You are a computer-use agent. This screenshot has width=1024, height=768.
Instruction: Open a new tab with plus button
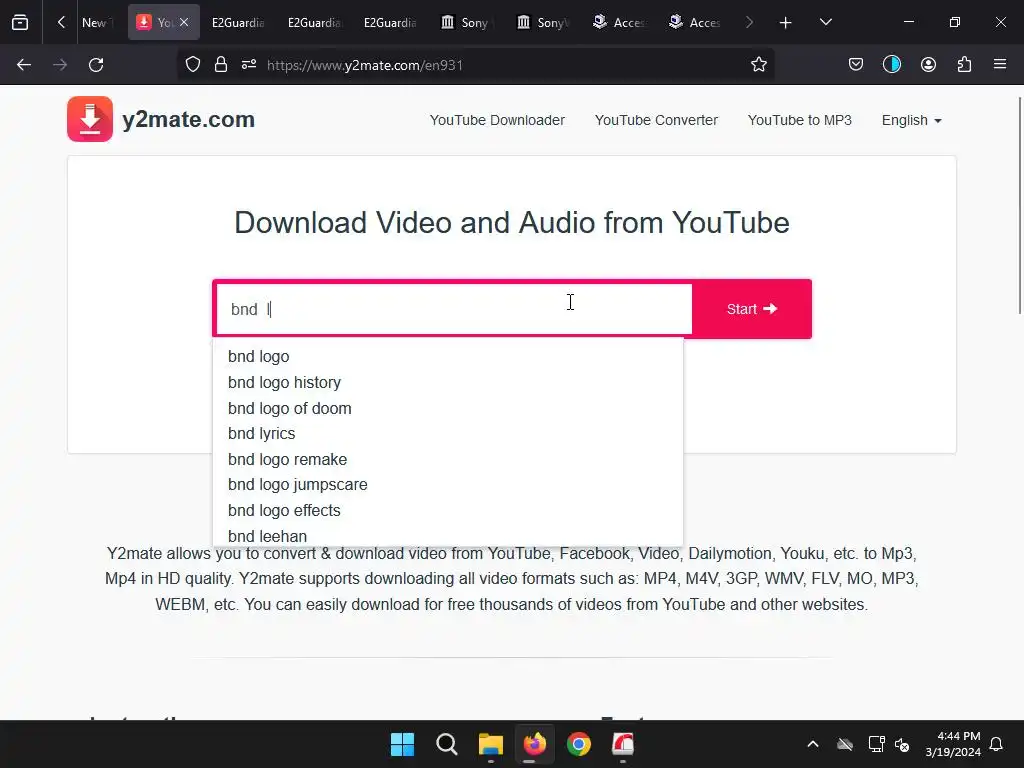[786, 22]
